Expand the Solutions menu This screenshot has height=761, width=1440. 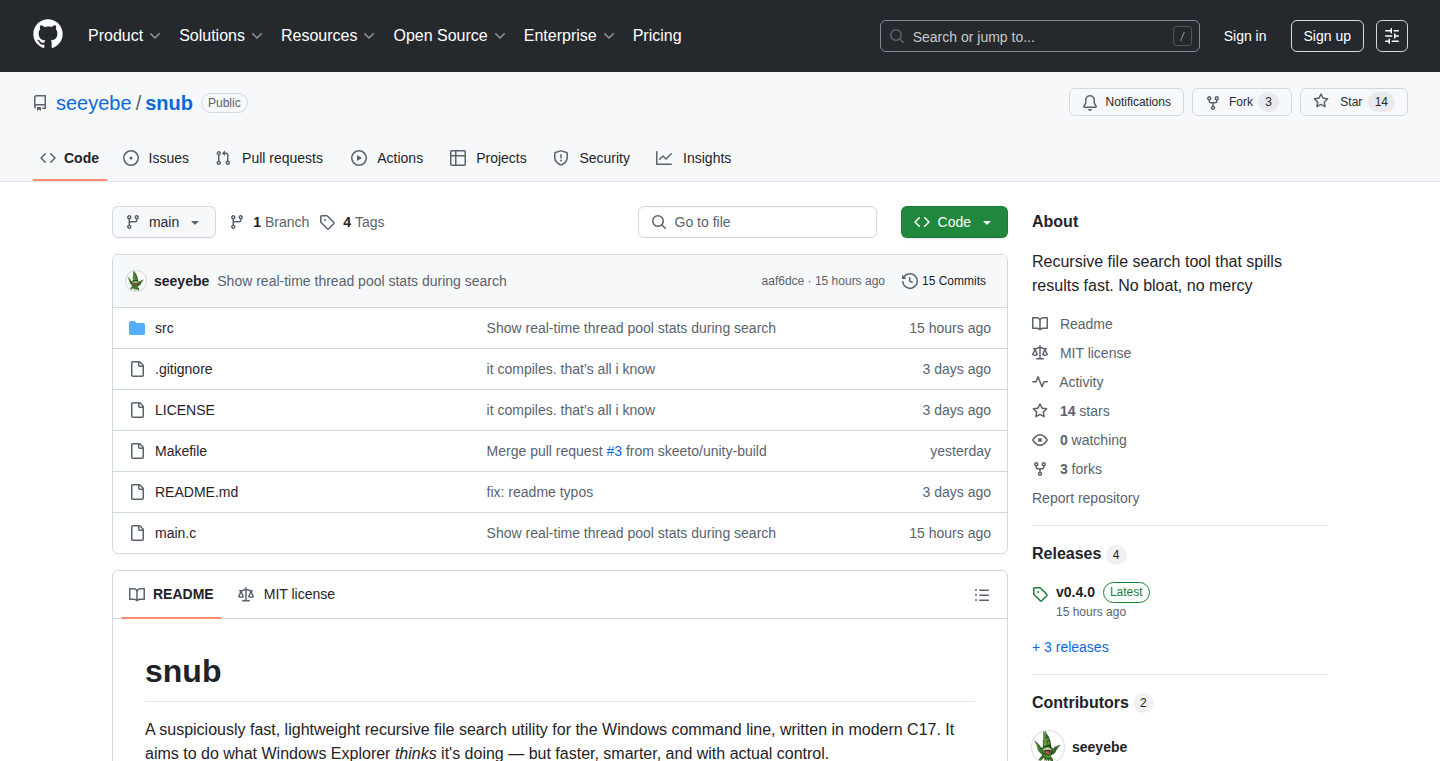click(221, 36)
